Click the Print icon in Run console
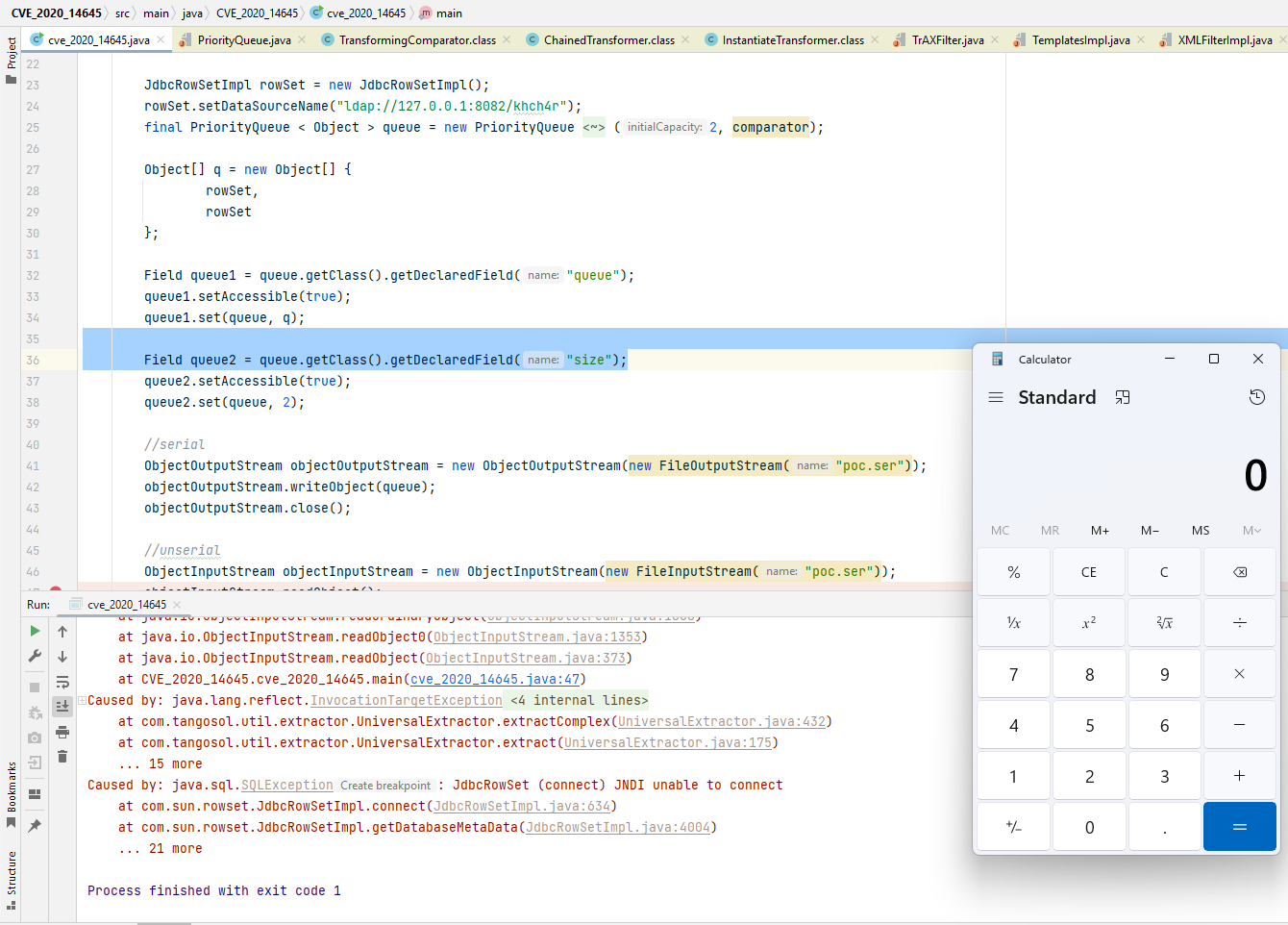 [x=62, y=732]
